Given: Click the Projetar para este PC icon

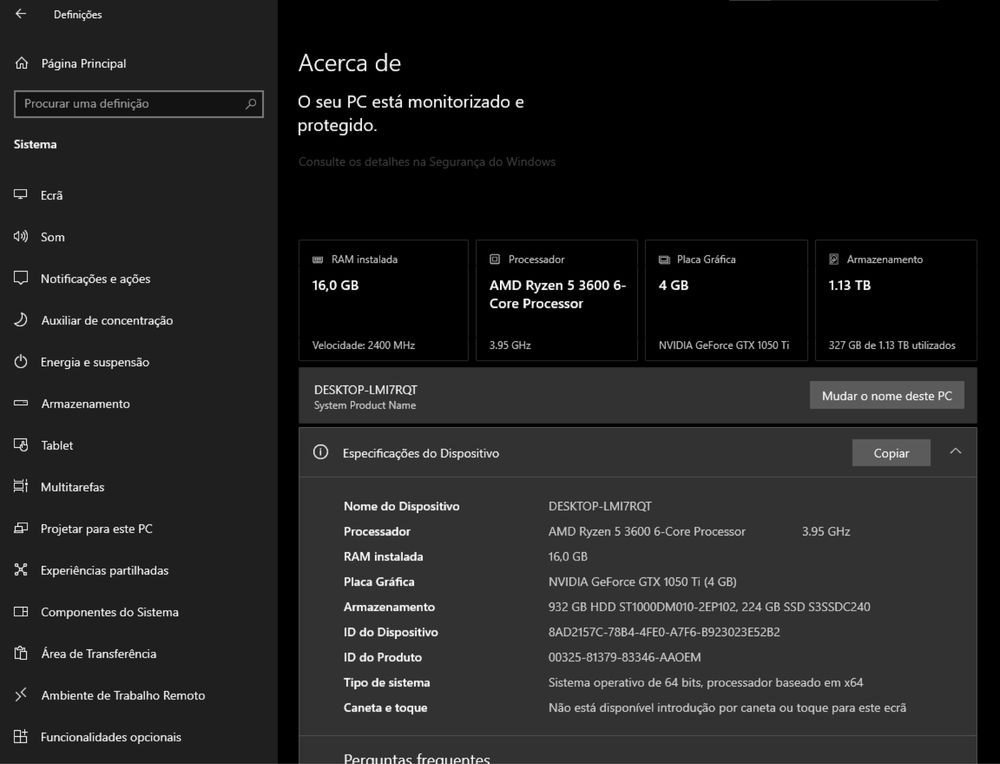Looking at the screenshot, I should [x=20, y=528].
